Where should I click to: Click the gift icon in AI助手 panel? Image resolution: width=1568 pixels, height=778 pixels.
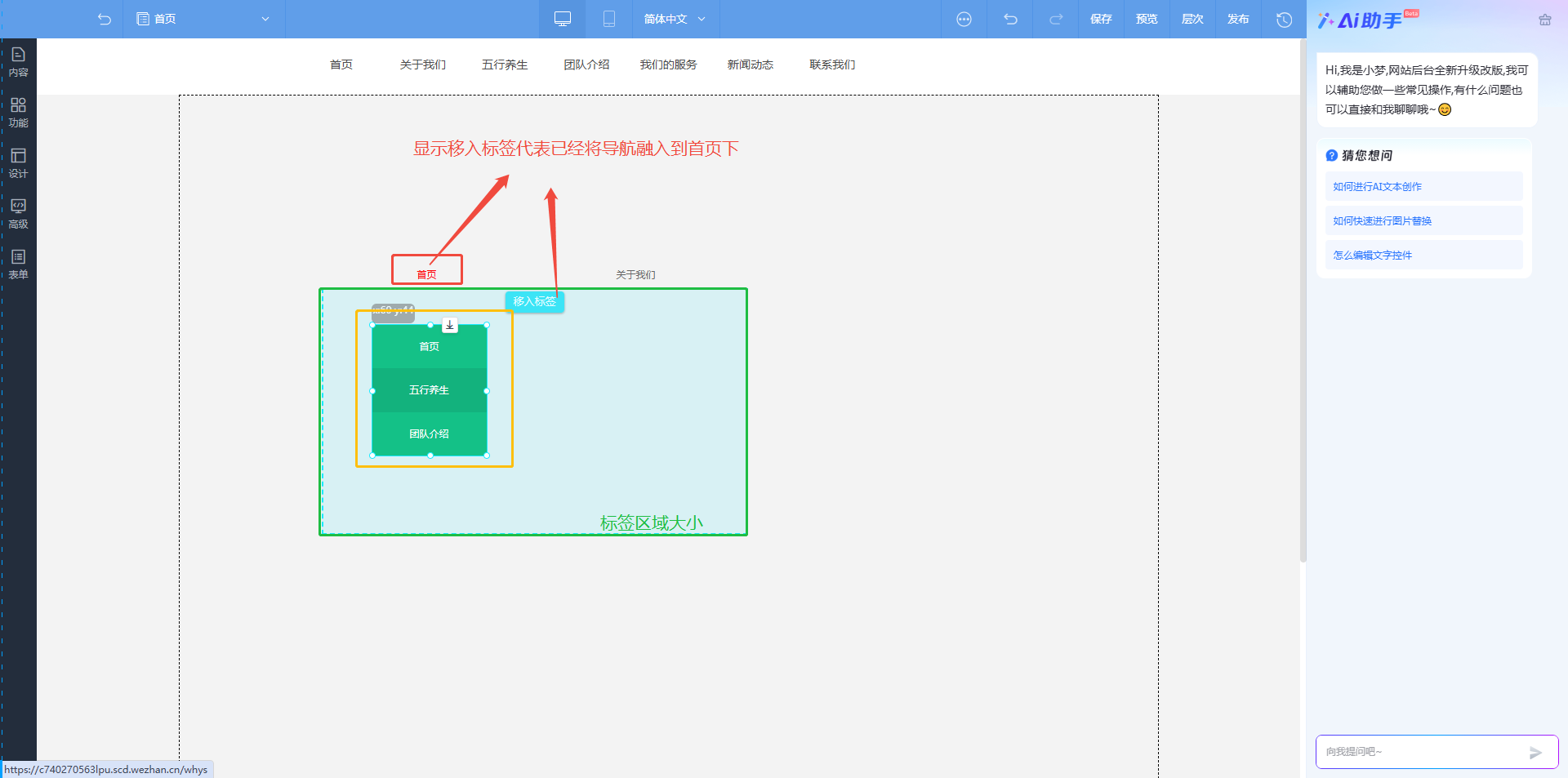(x=1544, y=20)
